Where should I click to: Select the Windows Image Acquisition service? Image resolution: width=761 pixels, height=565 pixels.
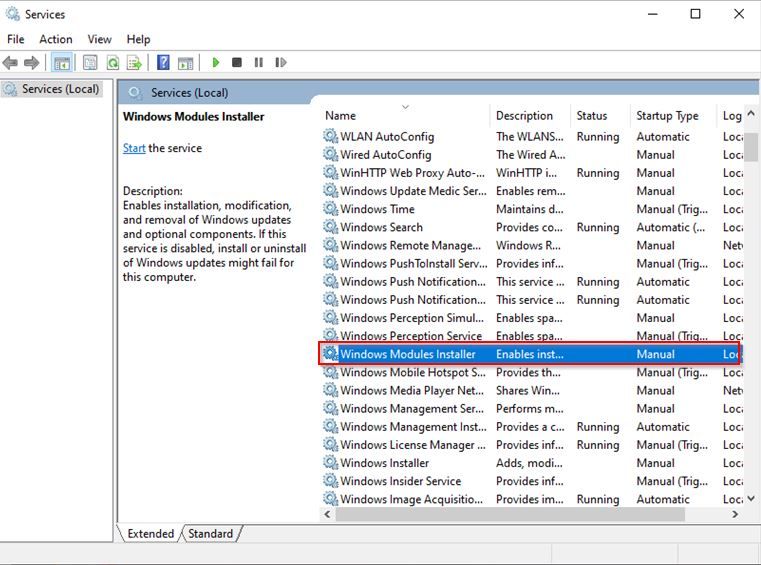pyautogui.click(x=532, y=499)
